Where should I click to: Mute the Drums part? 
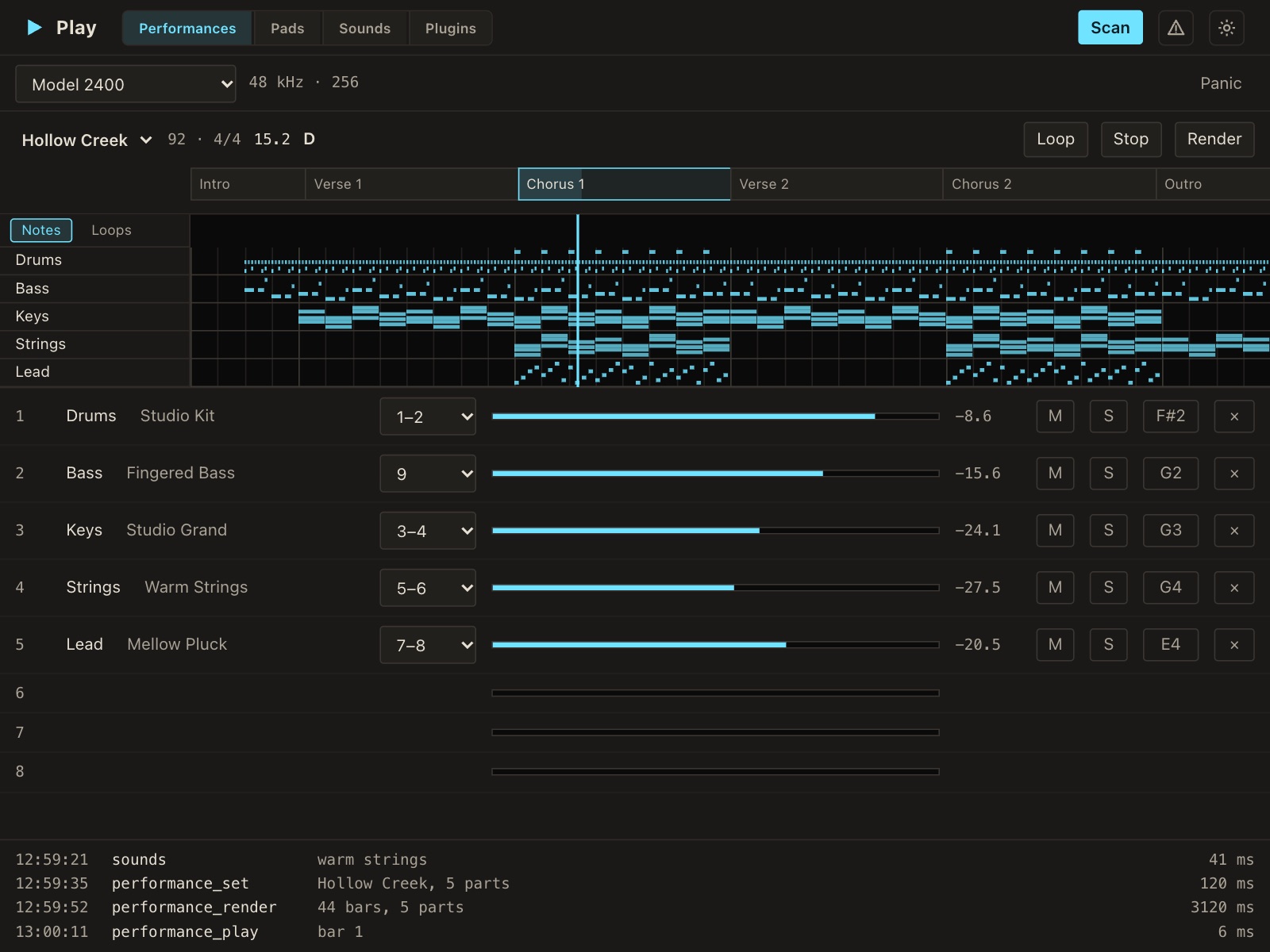pyautogui.click(x=1055, y=416)
